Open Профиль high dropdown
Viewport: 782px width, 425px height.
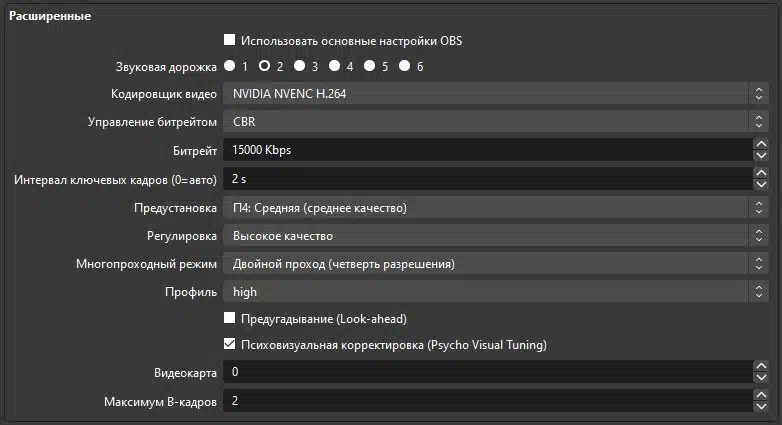[x=495, y=291]
